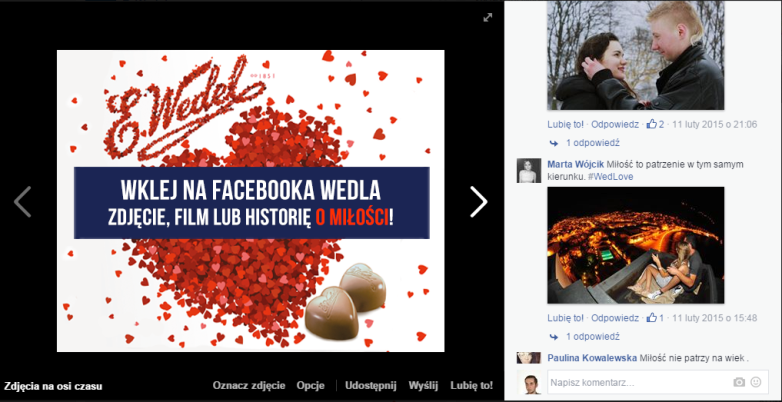Viewport: 782px width, 402px height.
Task: Click the thumbs-up count on Marta Wójcik's comment
Action: click(x=655, y=318)
